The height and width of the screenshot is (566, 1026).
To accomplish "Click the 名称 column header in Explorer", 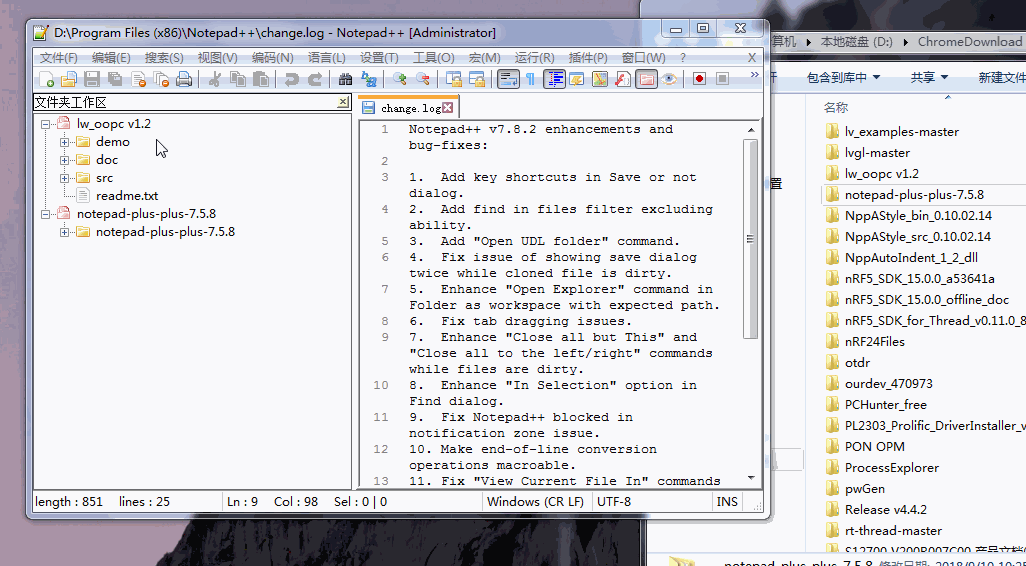I will (x=836, y=107).
